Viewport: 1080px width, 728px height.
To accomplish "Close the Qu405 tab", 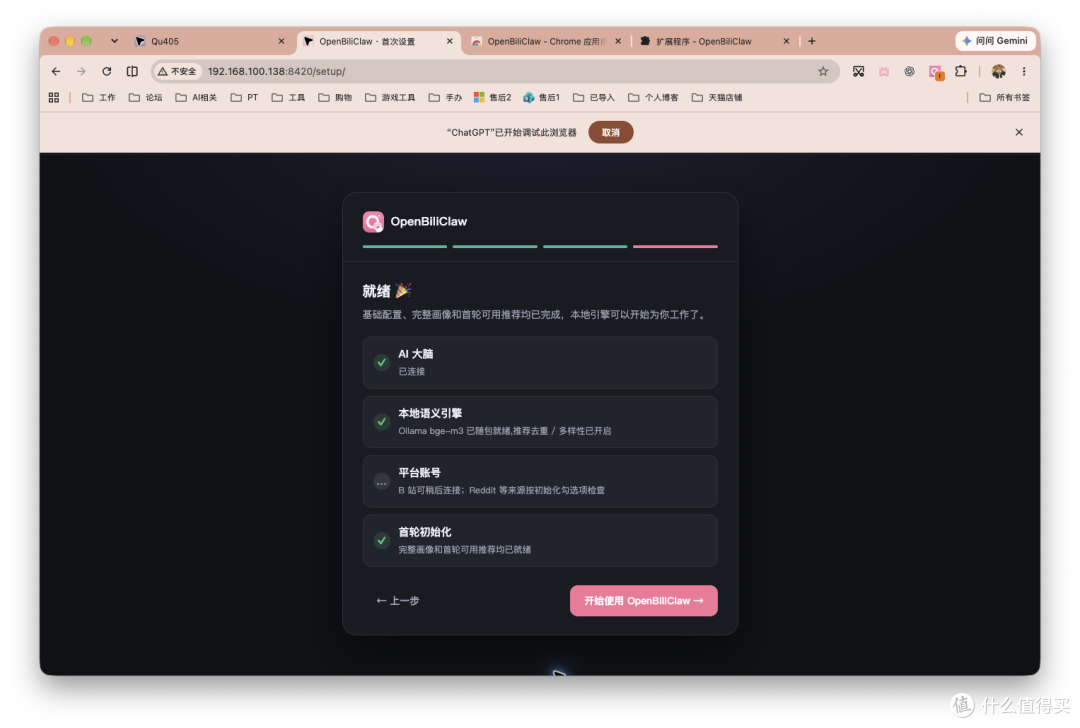I will tap(282, 41).
